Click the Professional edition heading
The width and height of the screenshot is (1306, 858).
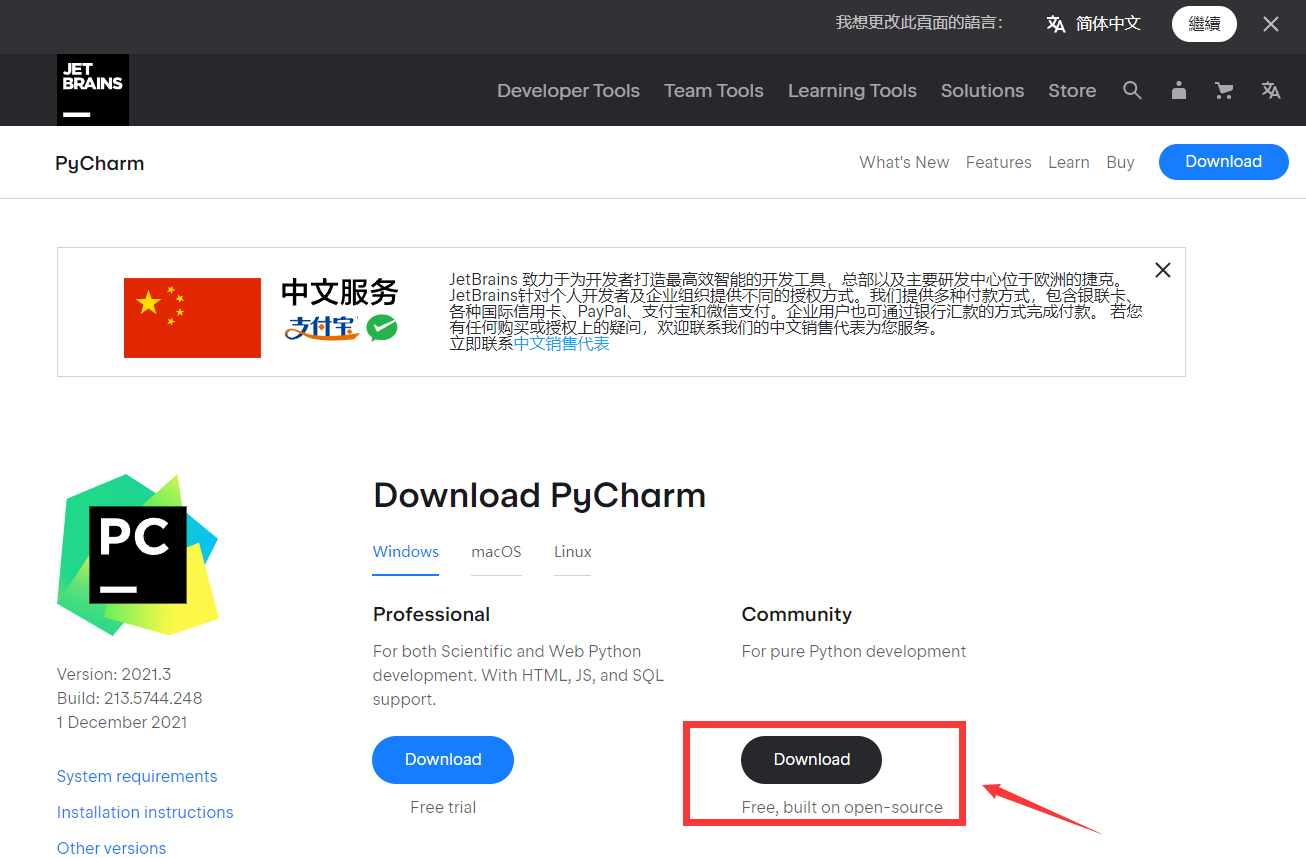point(431,614)
